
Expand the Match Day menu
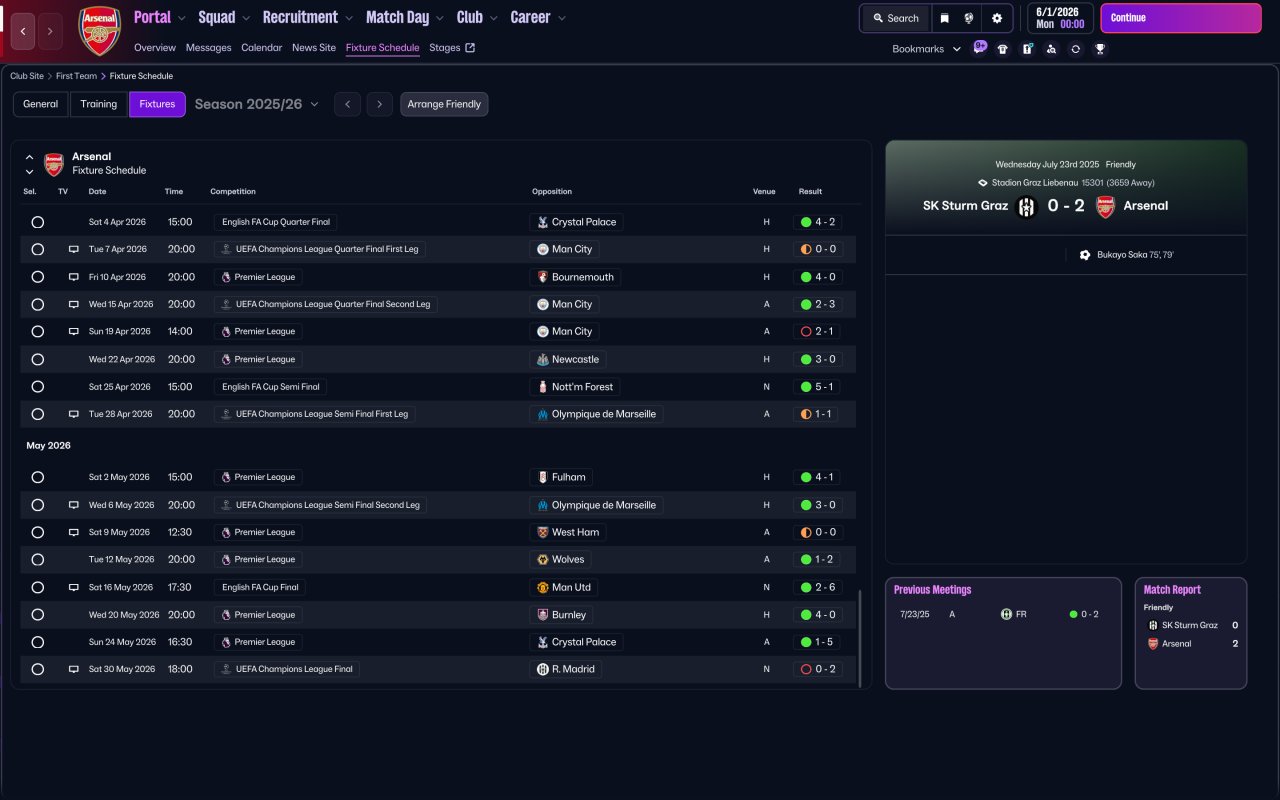pos(405,17)
